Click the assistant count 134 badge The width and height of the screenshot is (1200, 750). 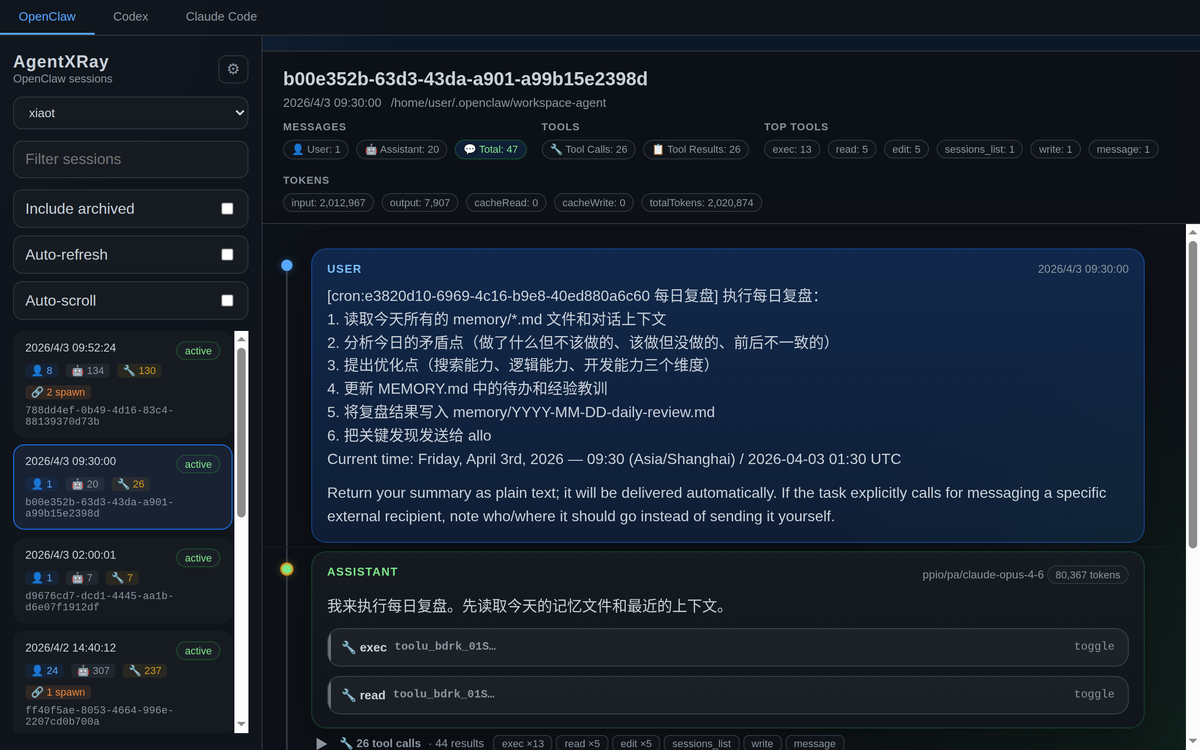[88, 371]
